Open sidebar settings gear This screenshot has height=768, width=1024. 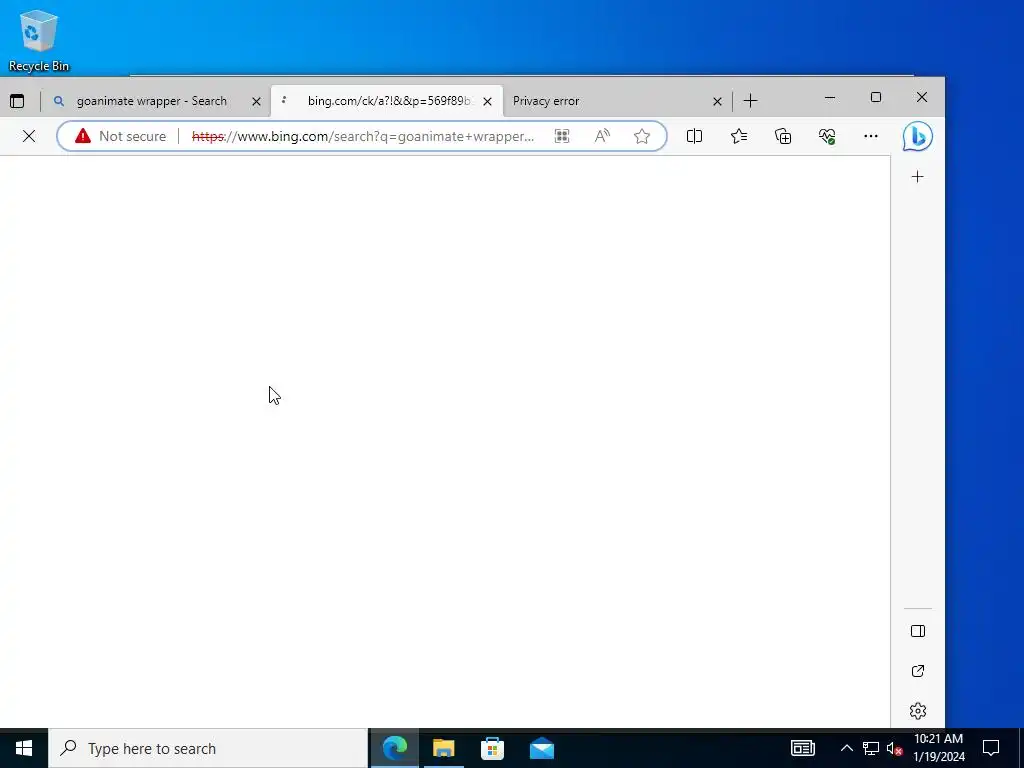[918, 711]
